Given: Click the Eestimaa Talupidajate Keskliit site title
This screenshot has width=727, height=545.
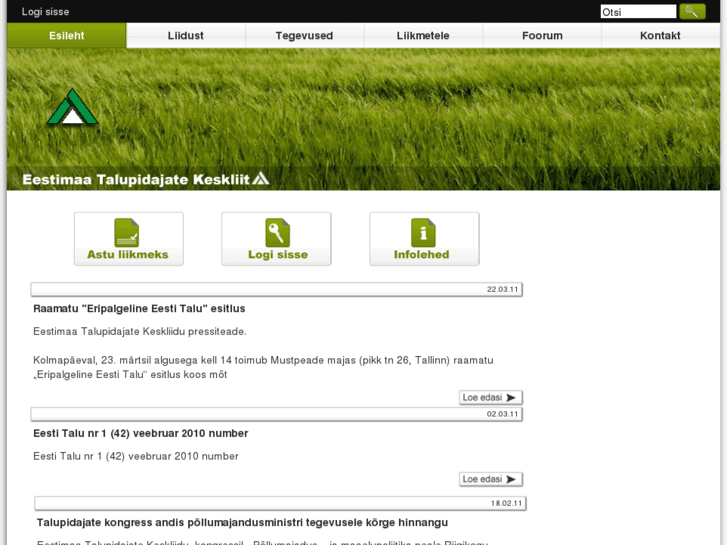Looking at the screenshot, I should pyautogui.click(x=136, y=179).
